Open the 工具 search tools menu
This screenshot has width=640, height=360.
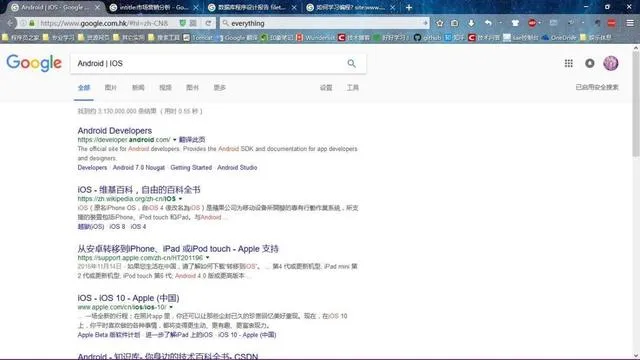click(x=353, y=88)
